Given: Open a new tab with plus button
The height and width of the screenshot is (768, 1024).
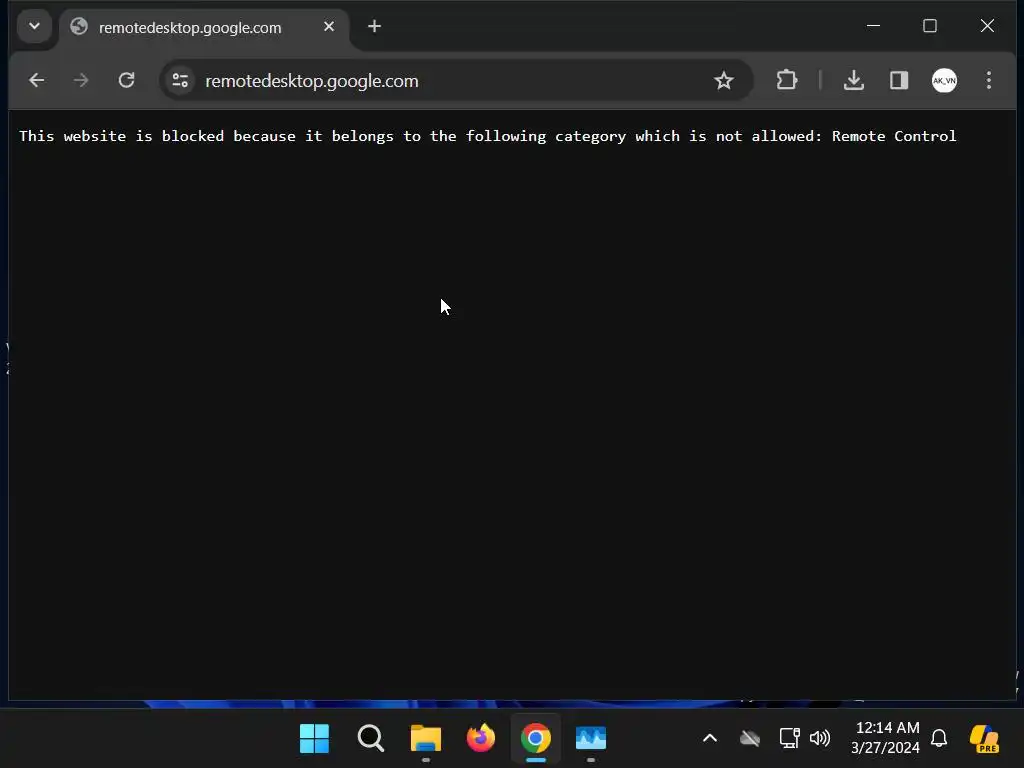Looking at the screenshot, I should tap(374, 27).
